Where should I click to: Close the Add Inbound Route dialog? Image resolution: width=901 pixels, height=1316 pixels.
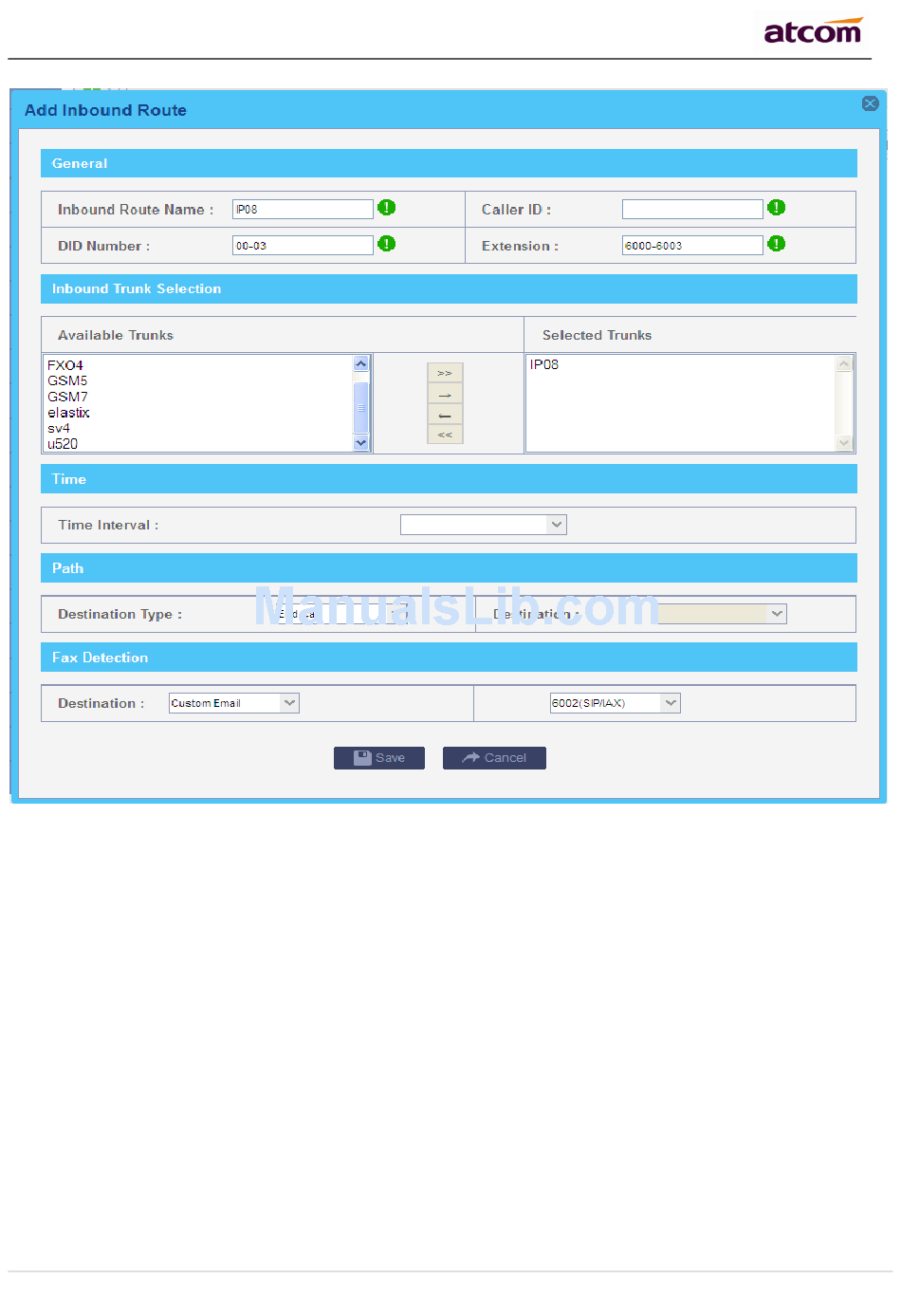[x=870, y=103]
